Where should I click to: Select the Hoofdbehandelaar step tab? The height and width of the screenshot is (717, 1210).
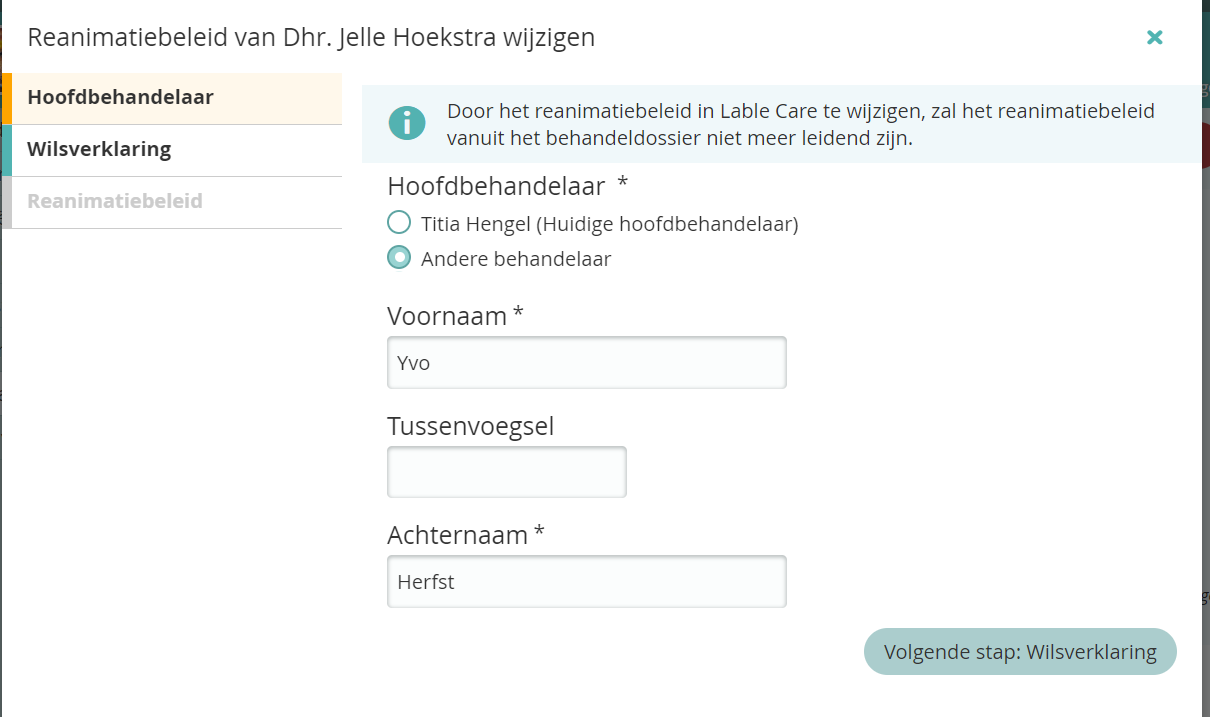click(176, 98)
